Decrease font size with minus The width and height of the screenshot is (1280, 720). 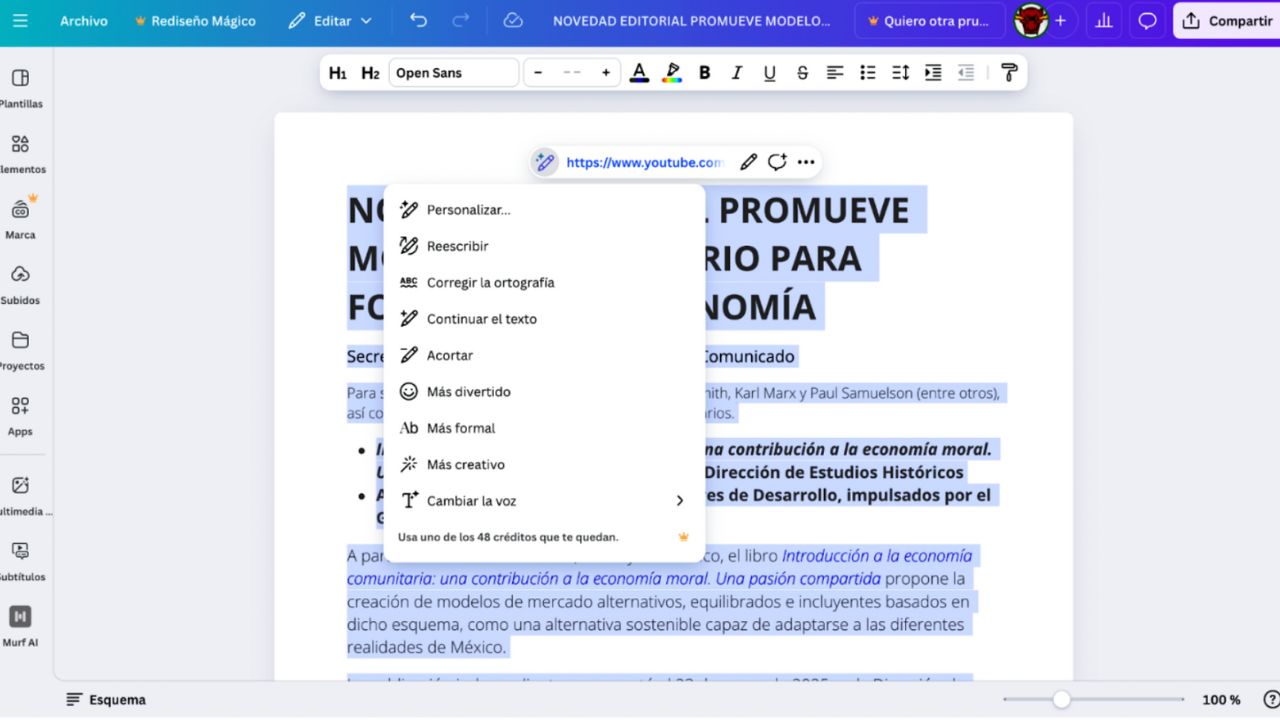point(538,73)
